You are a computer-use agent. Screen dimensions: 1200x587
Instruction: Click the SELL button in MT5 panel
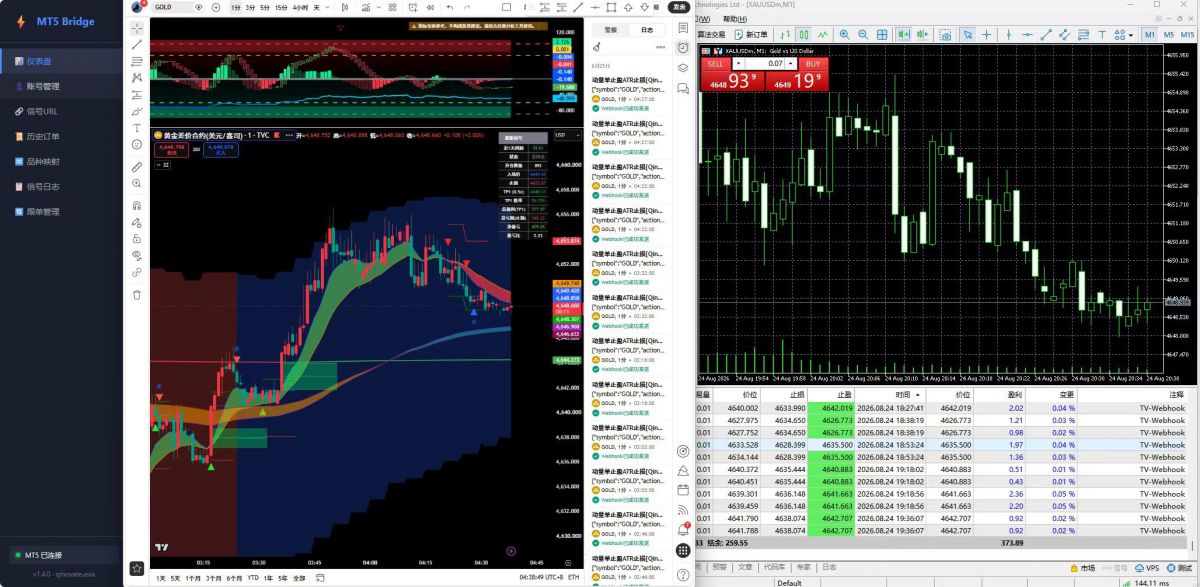tap(715, 64)
